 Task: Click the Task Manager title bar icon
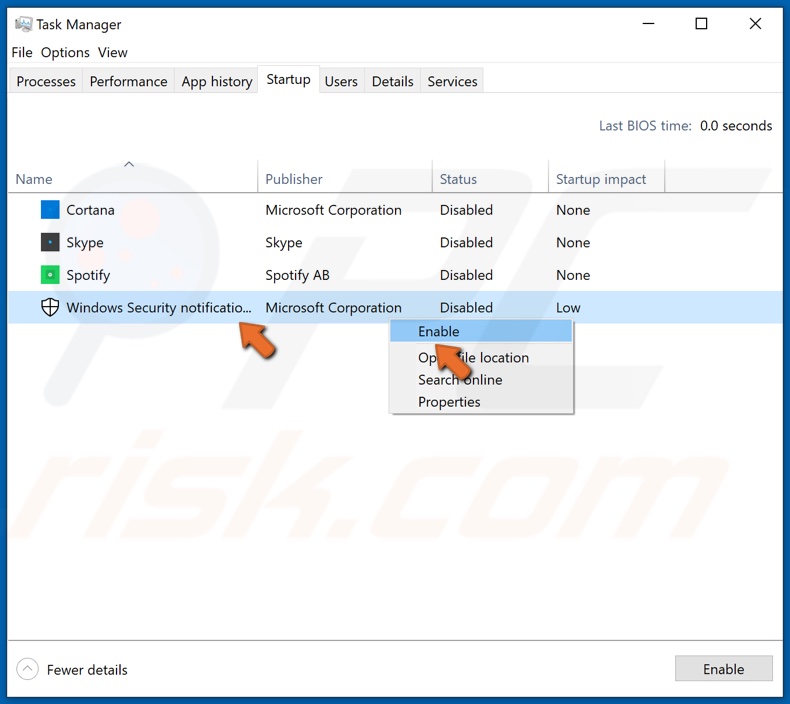pos(23,24)
